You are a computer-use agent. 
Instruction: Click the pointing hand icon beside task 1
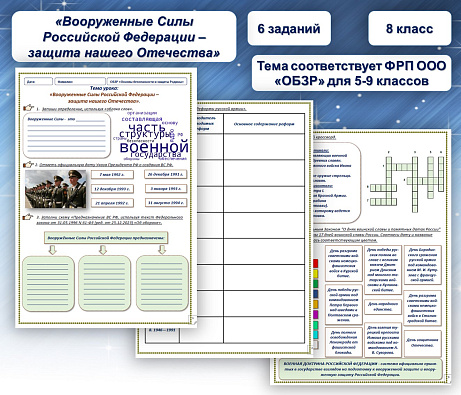pyautogui.click(x=29, y=108)
